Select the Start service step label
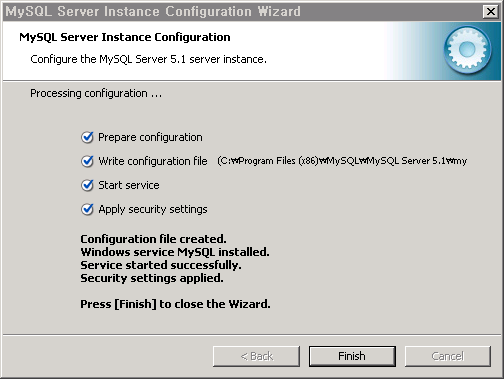 [129, 185]
